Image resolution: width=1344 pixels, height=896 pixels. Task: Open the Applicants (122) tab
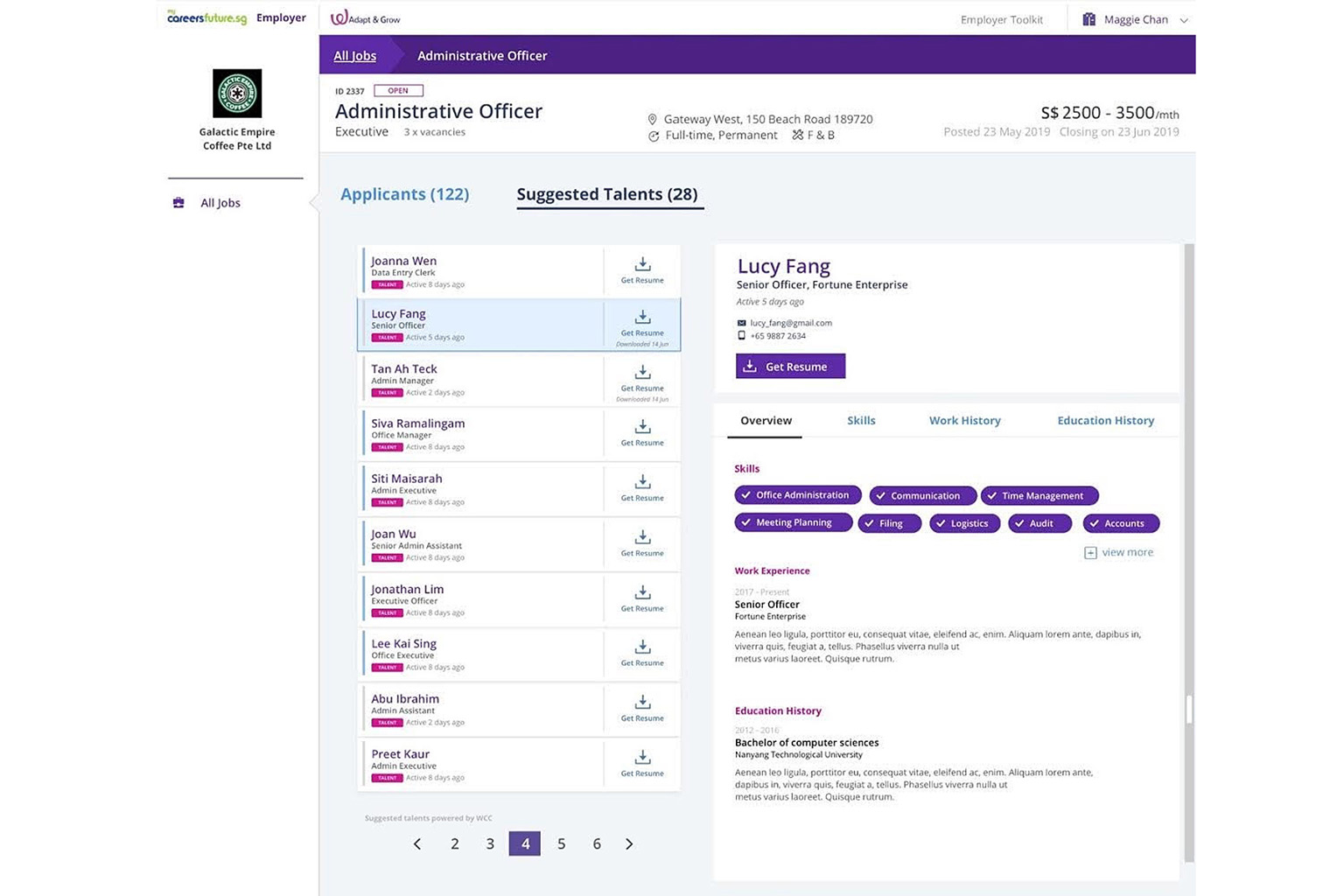(x=404, y=193)
